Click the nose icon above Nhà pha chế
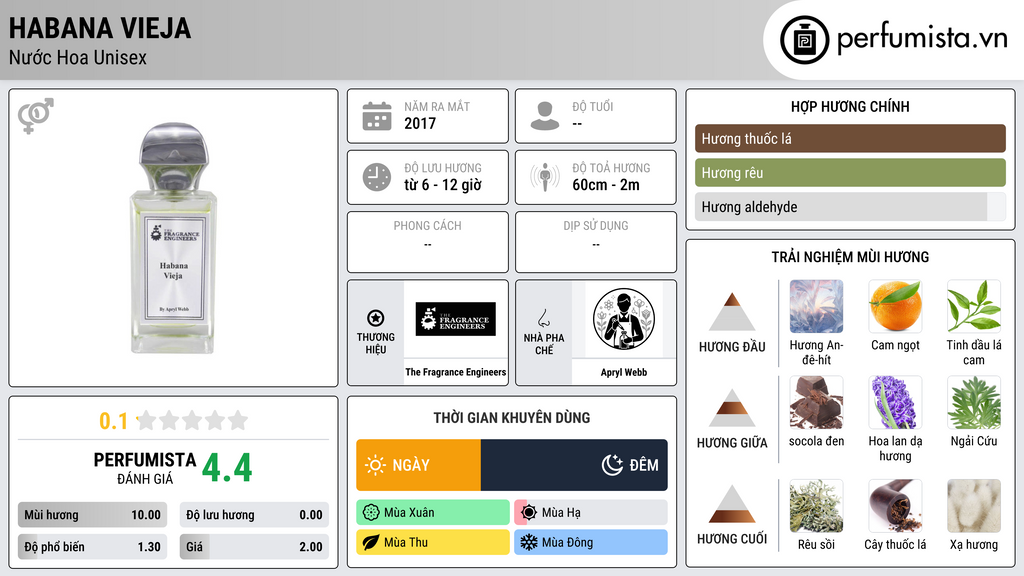 543,318
